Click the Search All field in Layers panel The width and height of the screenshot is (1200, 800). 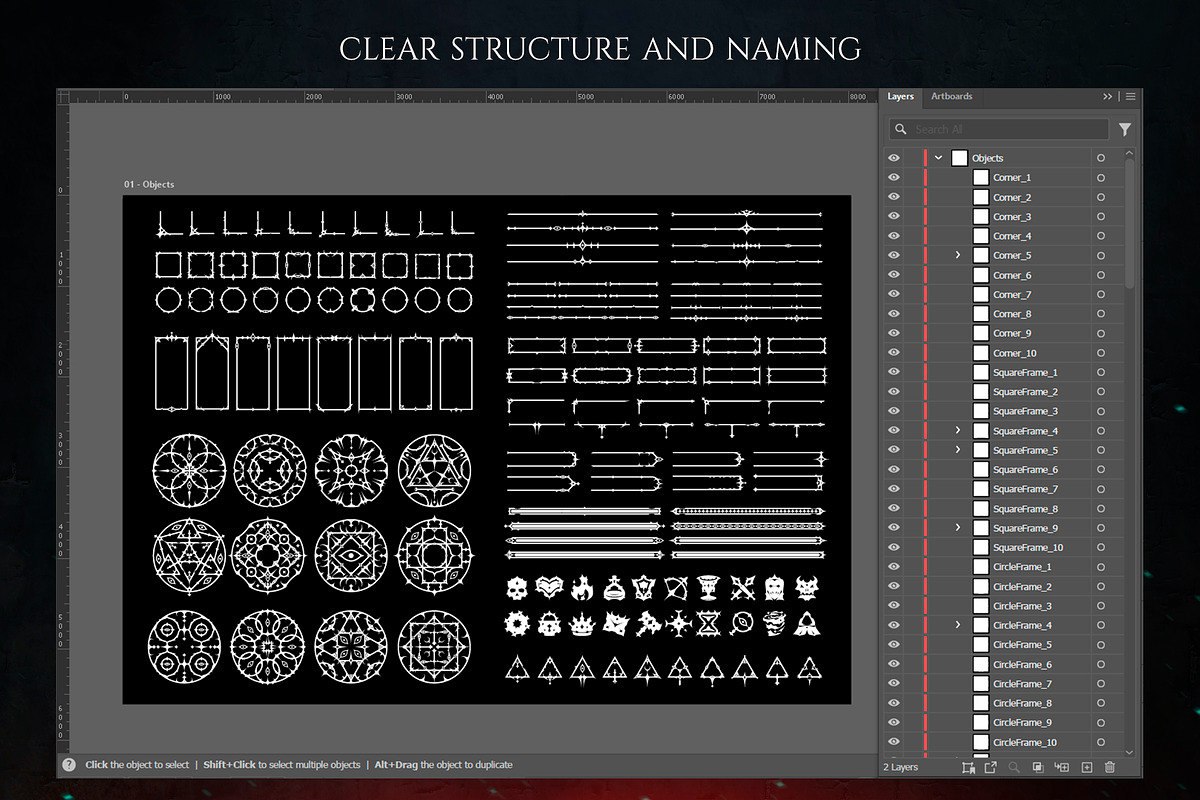999,129
